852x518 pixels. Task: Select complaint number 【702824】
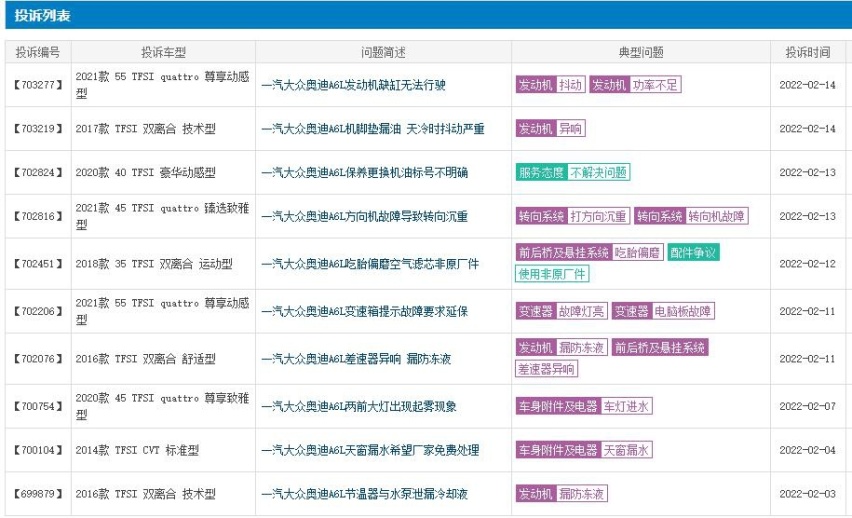[38, 173]
